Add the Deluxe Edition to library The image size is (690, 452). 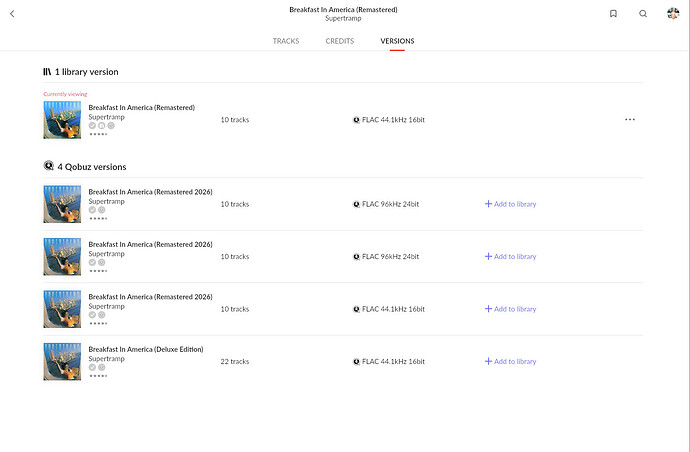[510, 361]
